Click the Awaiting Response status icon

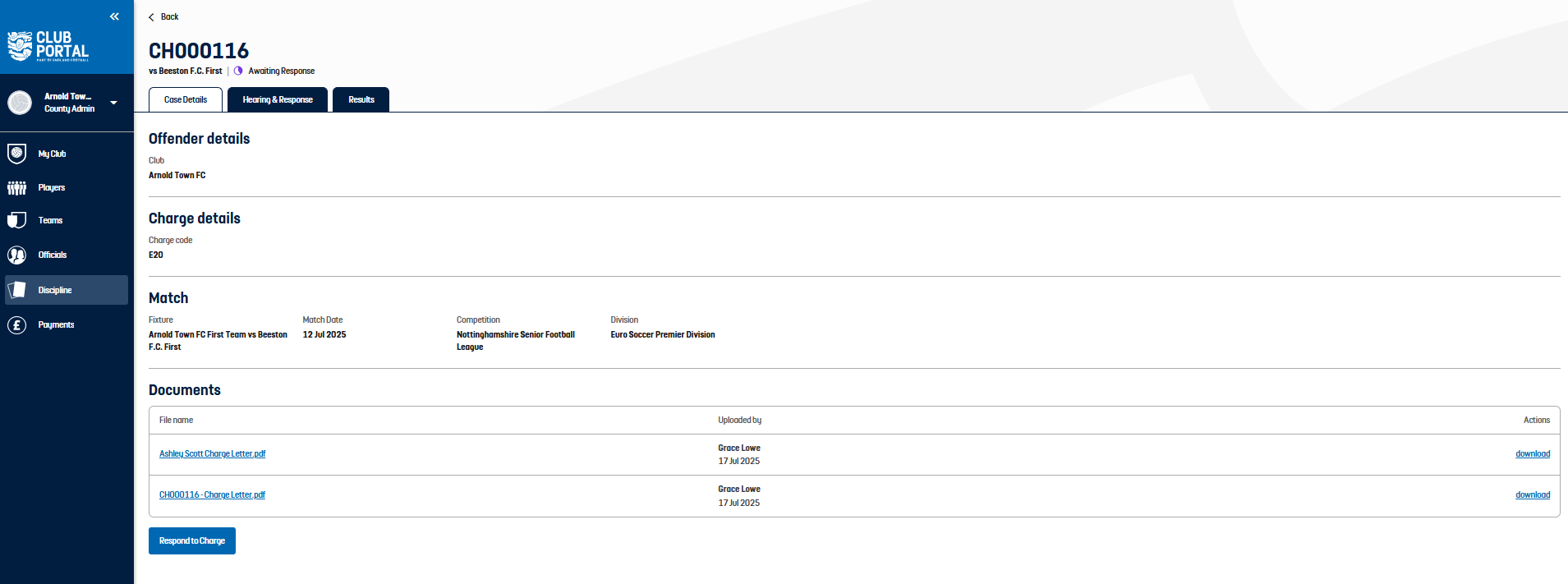pos(238,71)
